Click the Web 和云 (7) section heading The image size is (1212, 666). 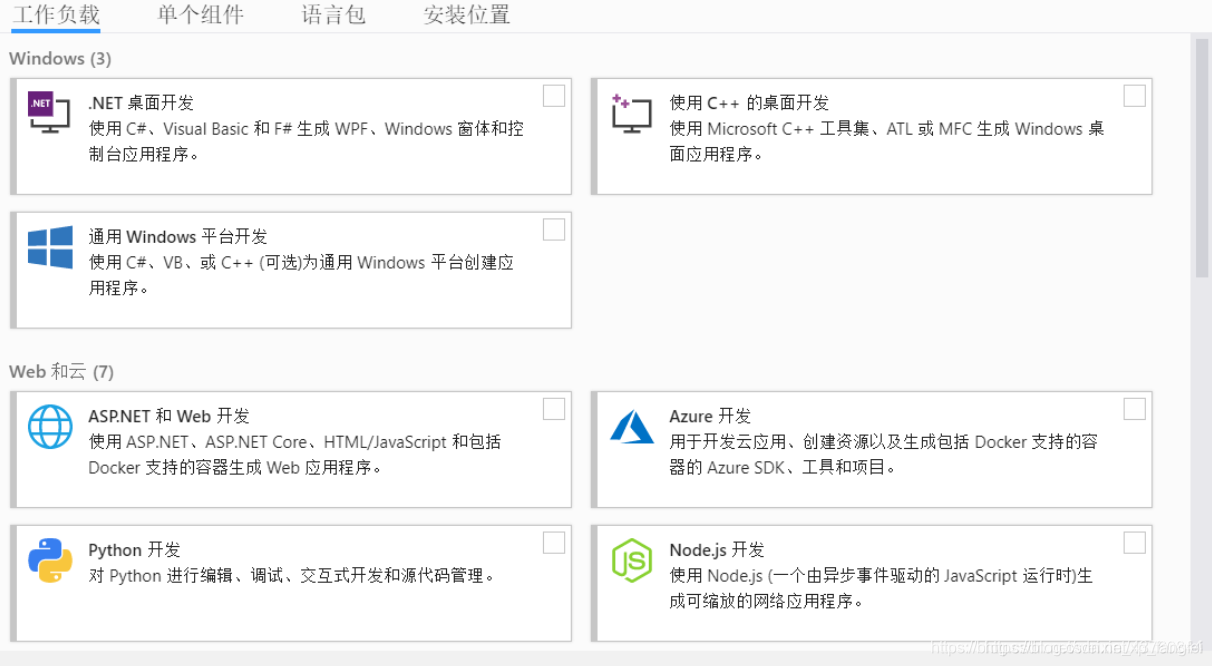[61, 372]
